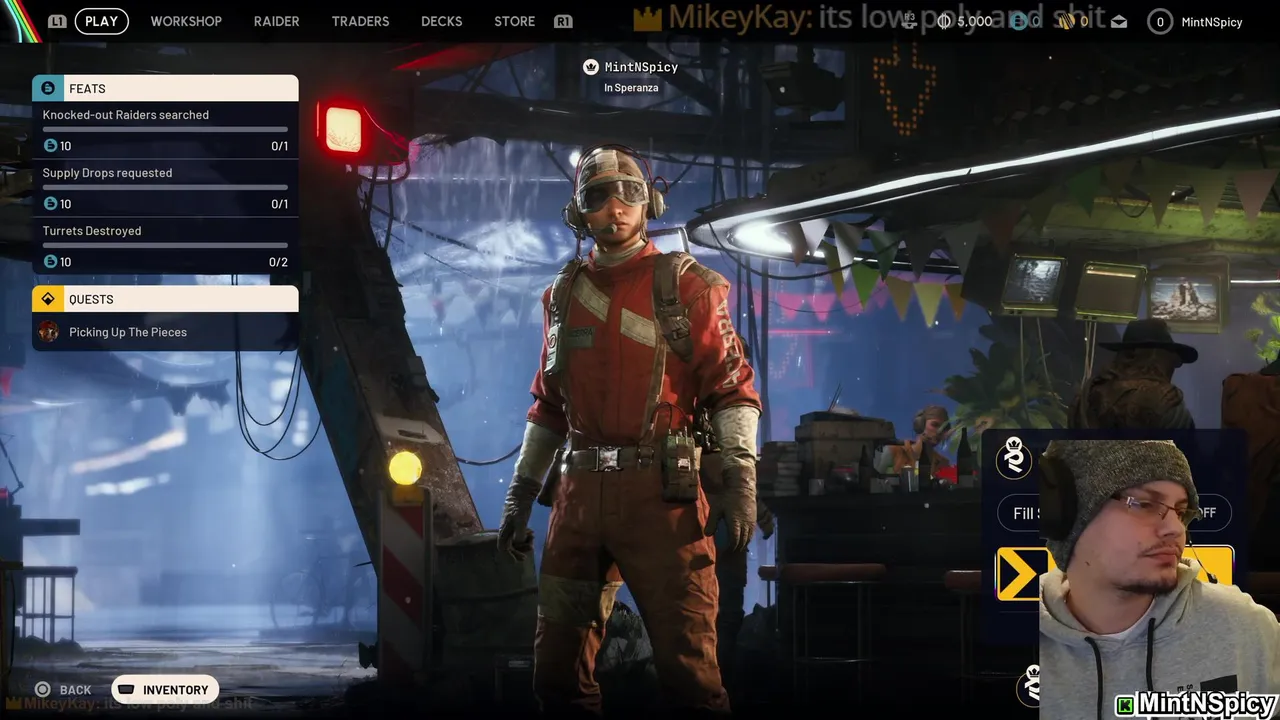Click the coin currency icon beside 5,000

pos(944,21)
